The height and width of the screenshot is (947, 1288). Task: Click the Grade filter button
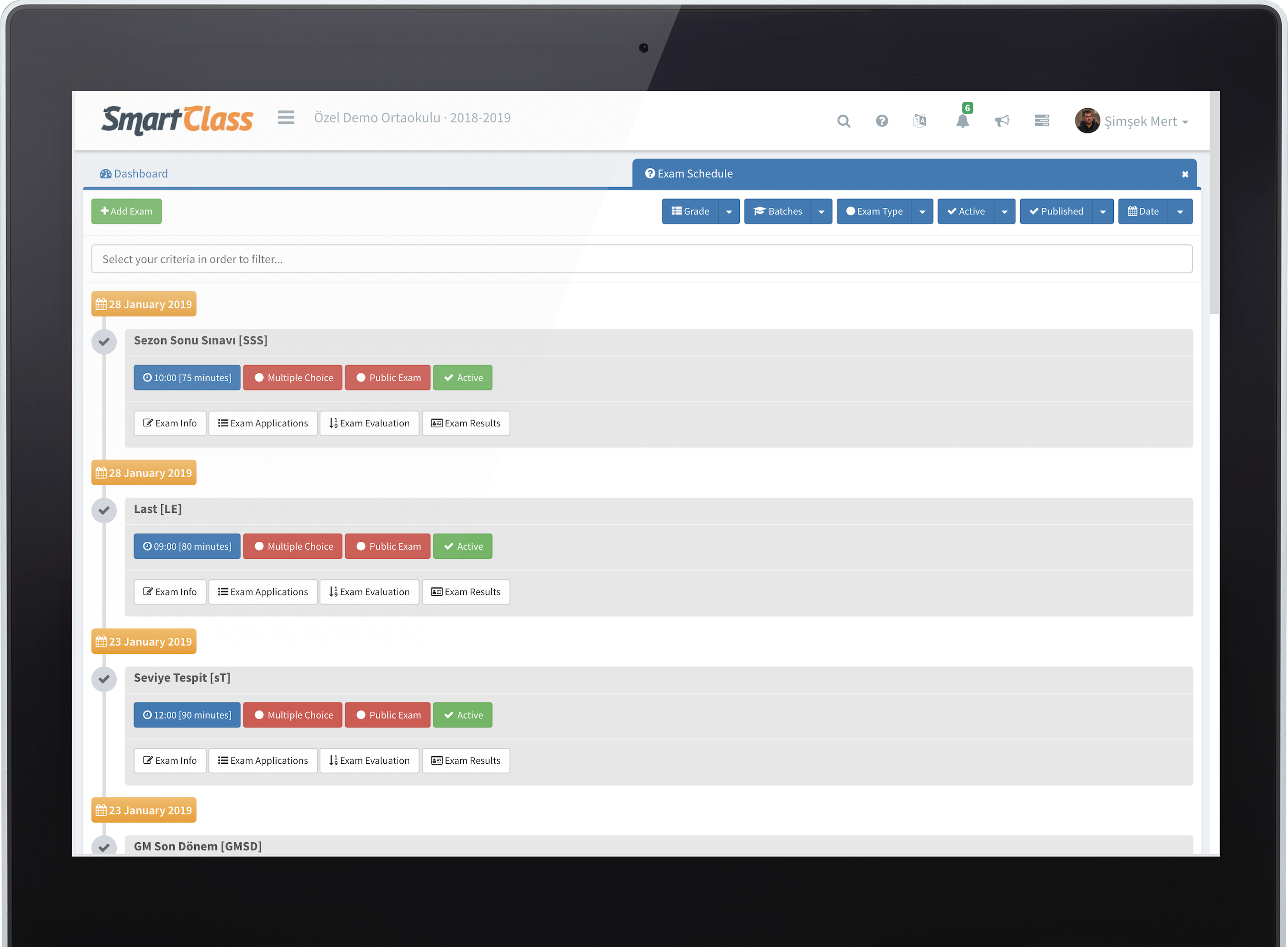pos(690,212)
